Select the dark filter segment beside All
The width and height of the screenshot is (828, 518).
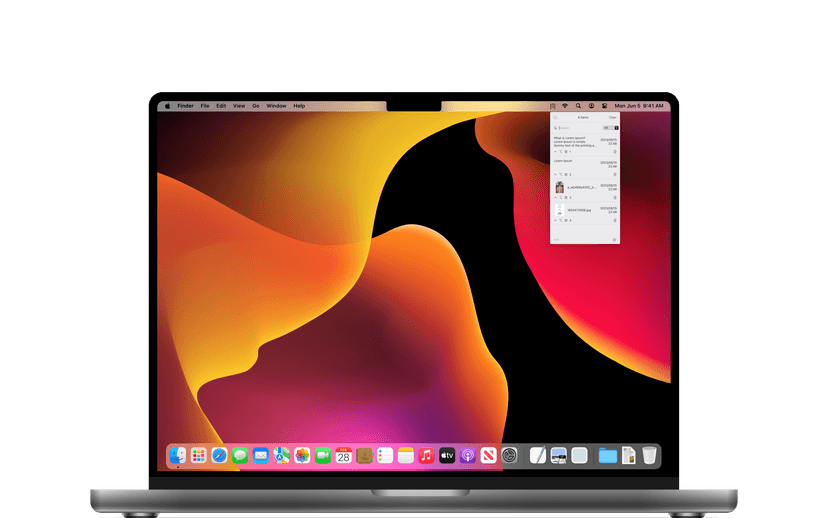tap(616, 128)
